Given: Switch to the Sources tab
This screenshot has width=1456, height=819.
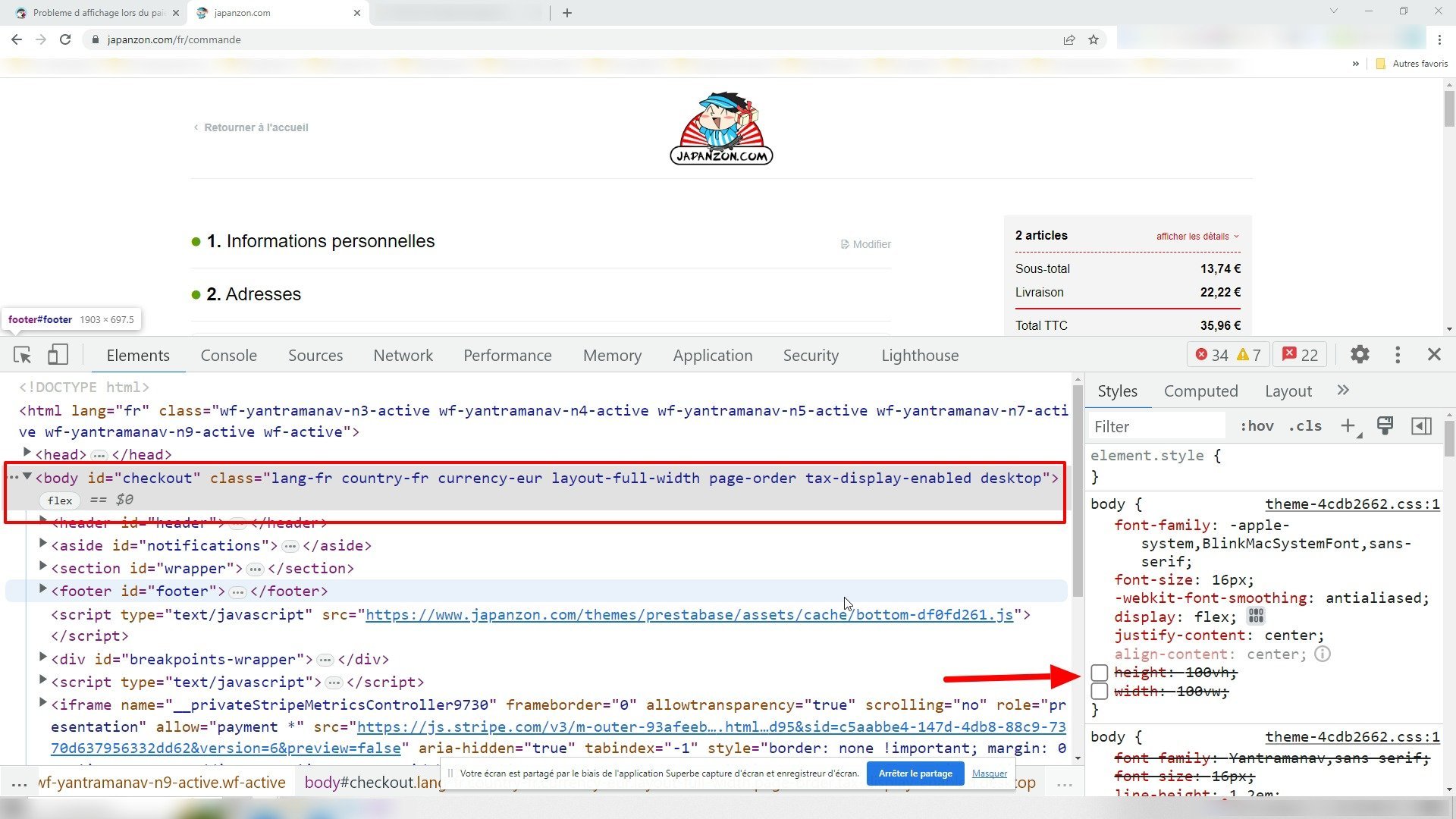Looking at the screenshot, I should [315, 355].
